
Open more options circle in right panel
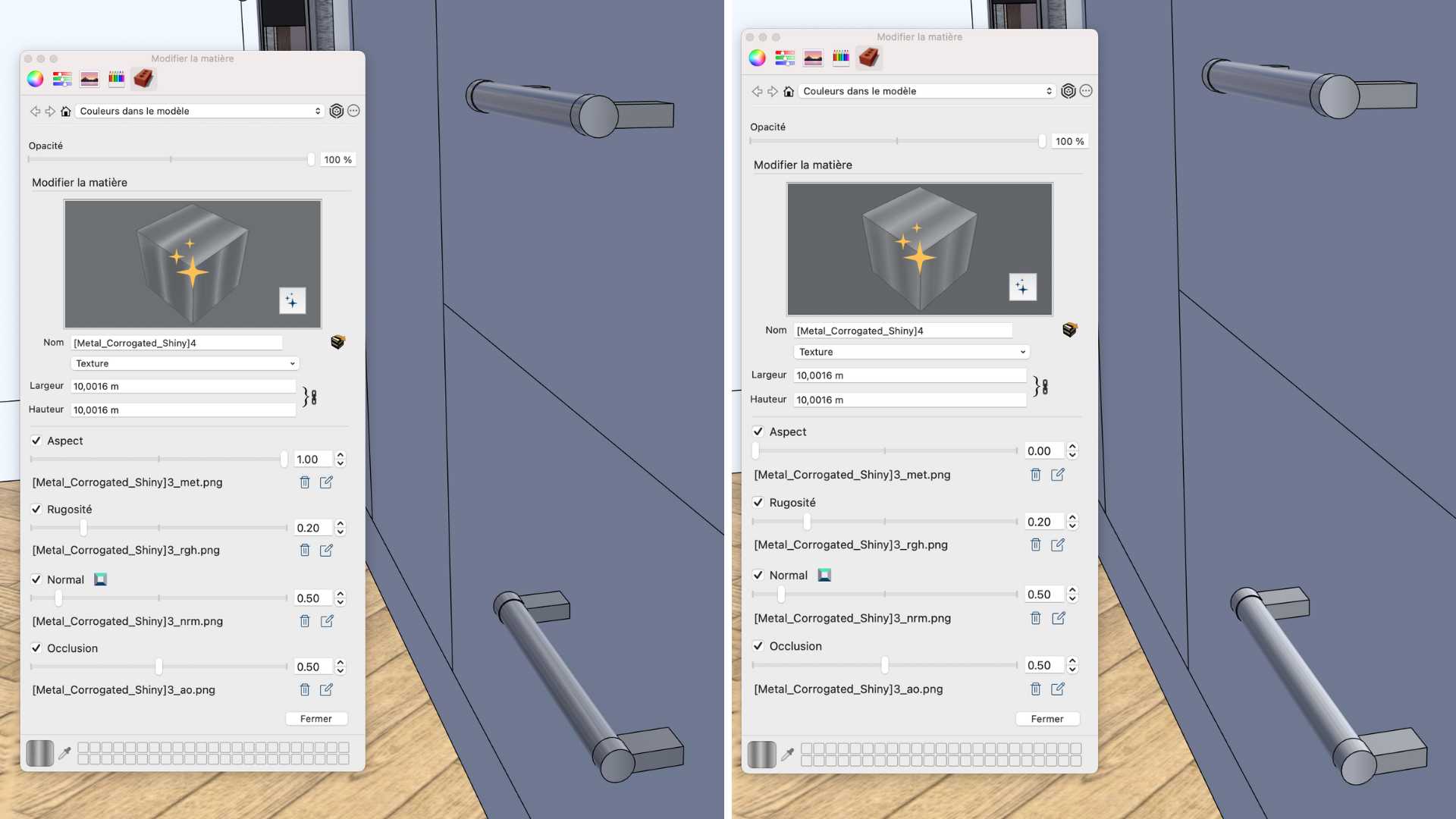click(x=1086, y=91)
